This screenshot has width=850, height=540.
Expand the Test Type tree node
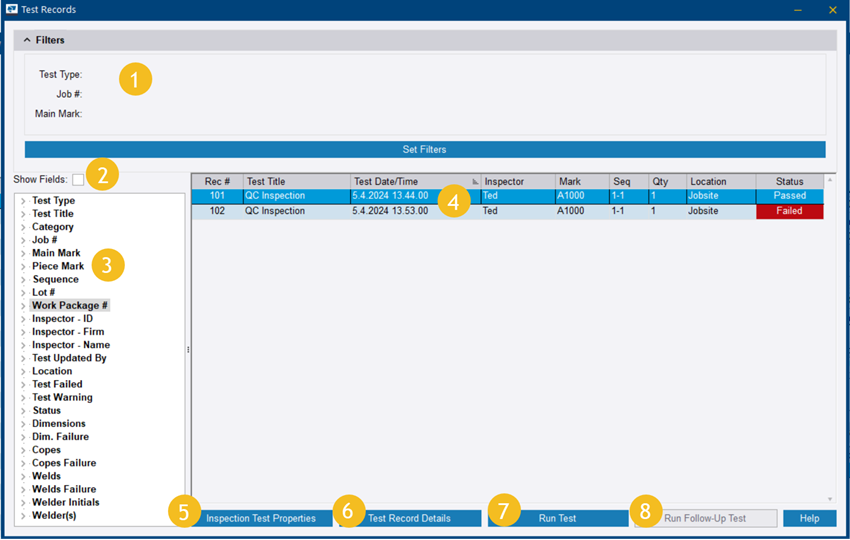click(23, 201)
